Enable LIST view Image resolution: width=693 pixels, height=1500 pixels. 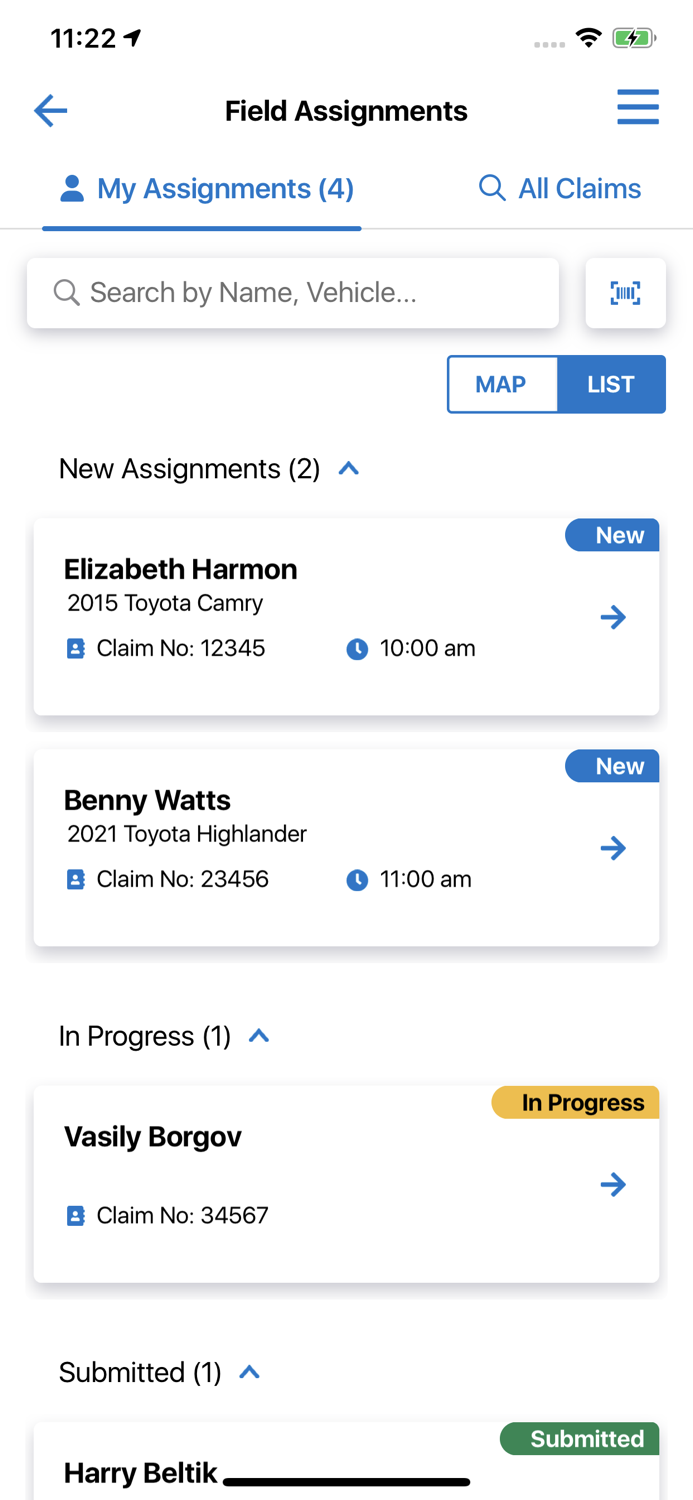611,384
